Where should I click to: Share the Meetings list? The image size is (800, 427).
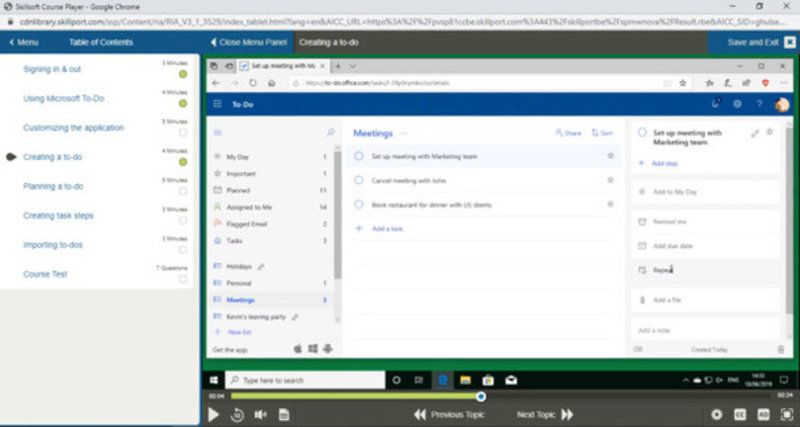(x=568, y=133)
